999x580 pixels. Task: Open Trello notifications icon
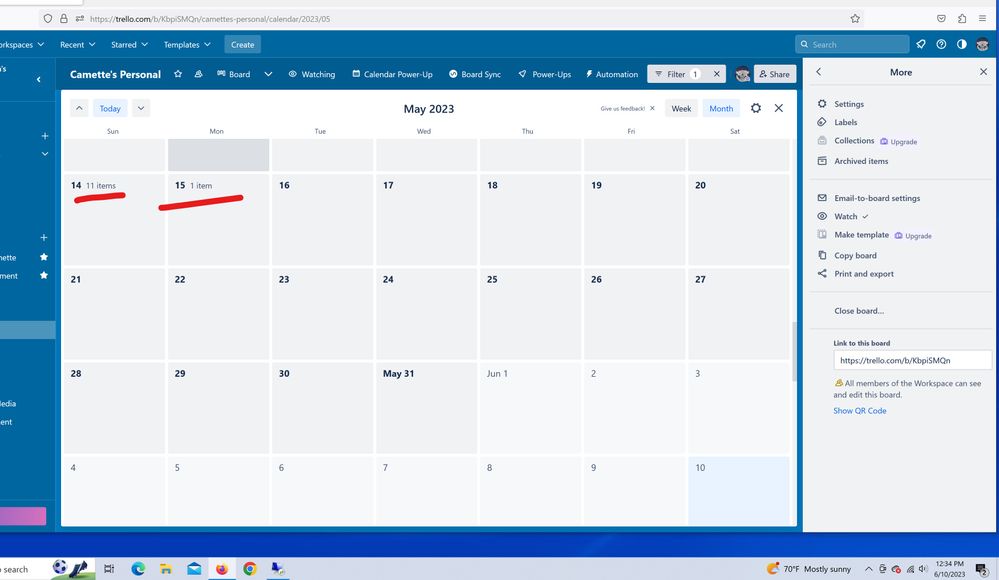(x=921, y=45)
